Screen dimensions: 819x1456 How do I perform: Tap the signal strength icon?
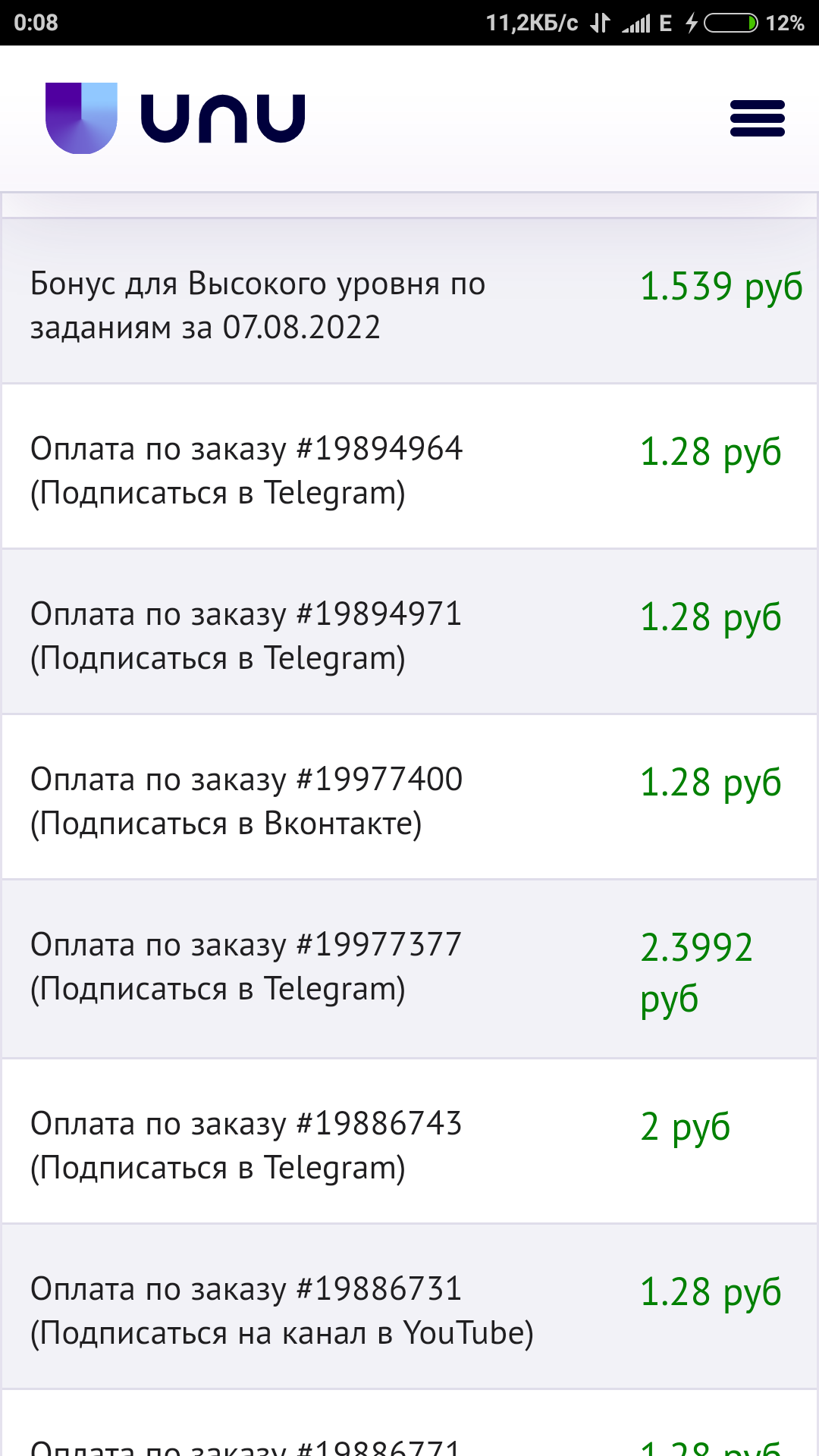pyautogui.click(x=636, y=23)
